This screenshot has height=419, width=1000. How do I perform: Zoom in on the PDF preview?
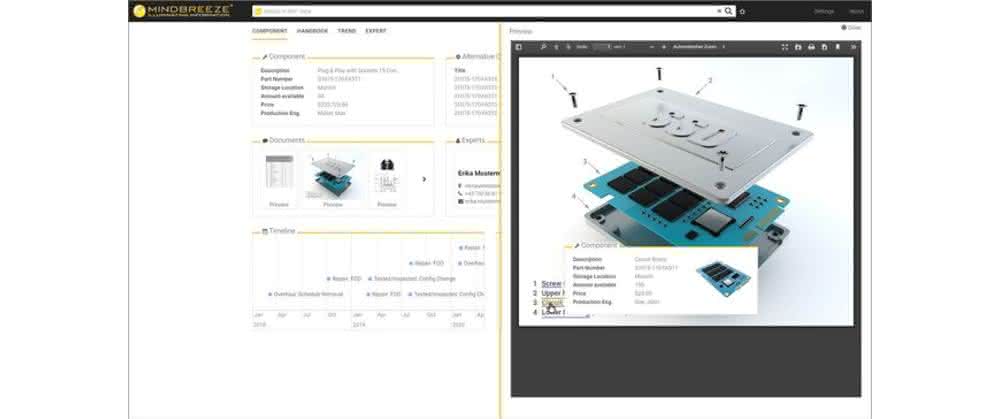tap(664, 47)
